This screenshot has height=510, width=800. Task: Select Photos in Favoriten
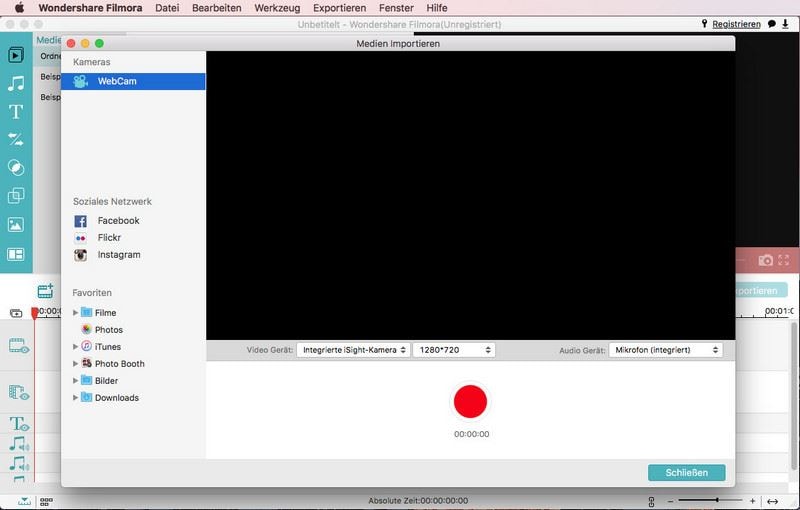pos(109,330)
